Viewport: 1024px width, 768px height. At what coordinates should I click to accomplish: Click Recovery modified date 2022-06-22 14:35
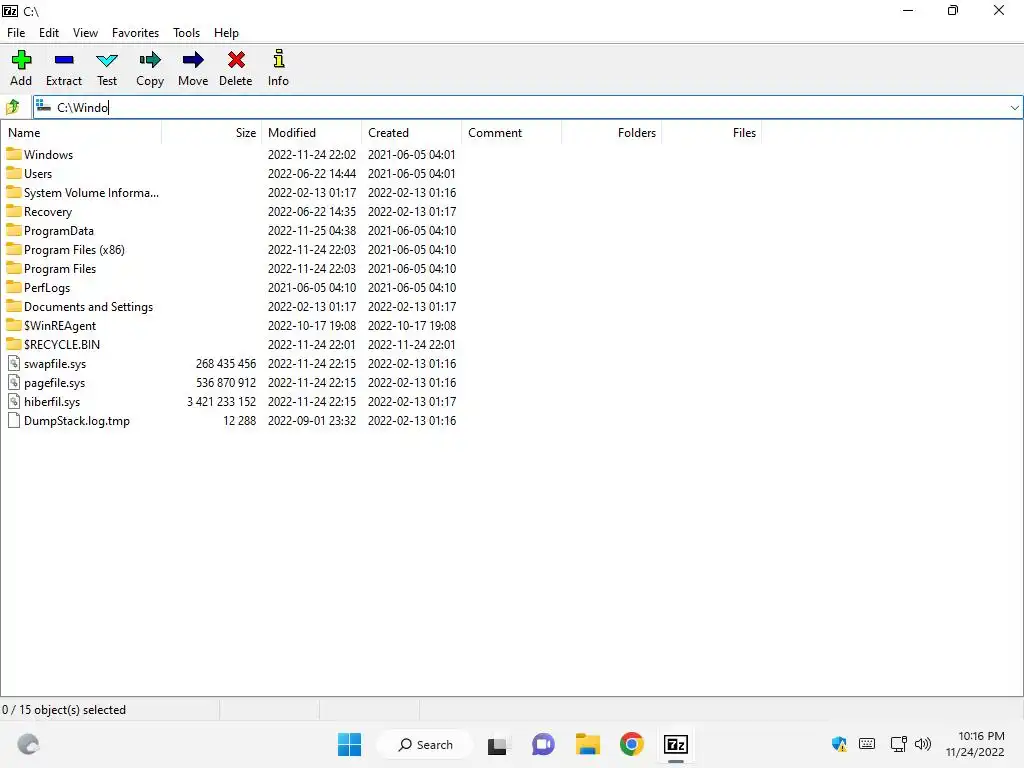click(312, 212)
